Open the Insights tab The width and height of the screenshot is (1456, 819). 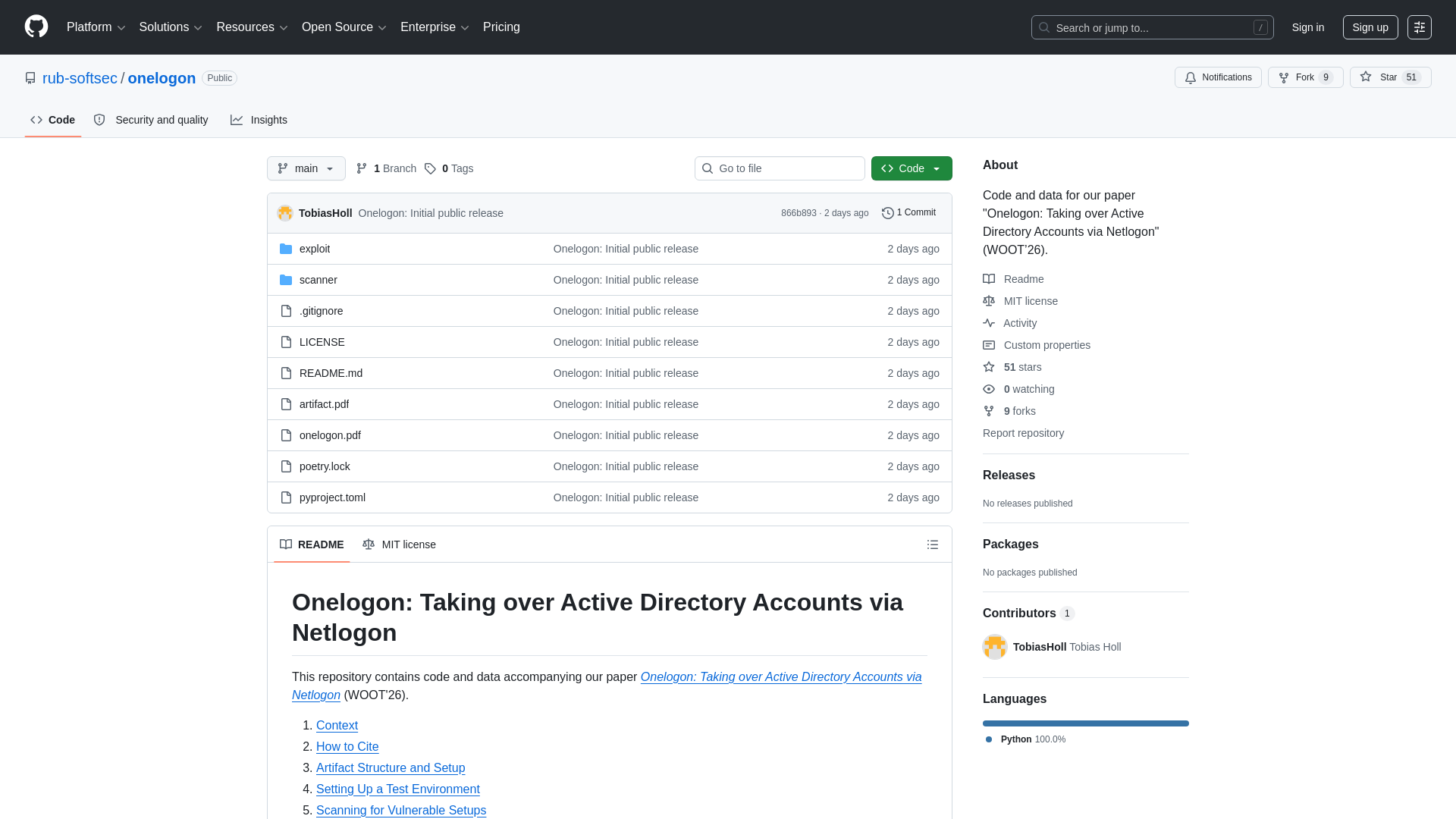(259, 120)
